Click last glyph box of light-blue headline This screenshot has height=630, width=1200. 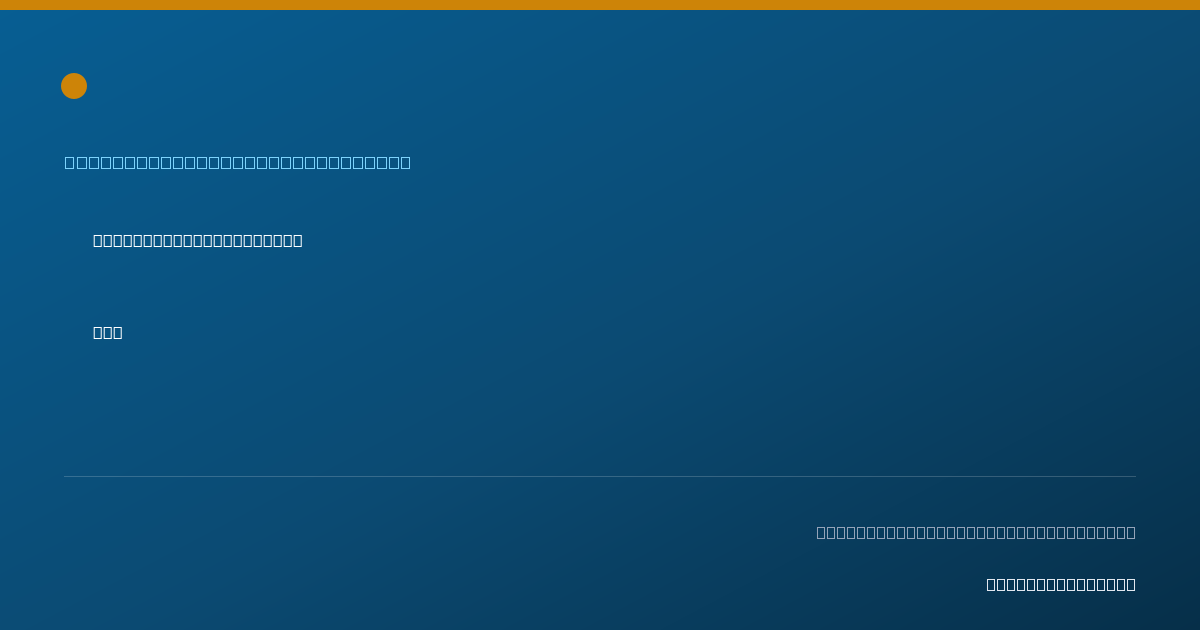click(405, 162)
